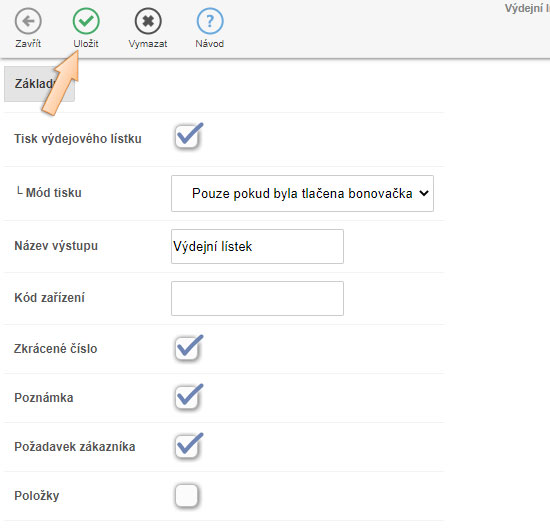Focus the empty Kód zařízení field
Viewport: 550px width, 529px height.
(x=257, y=298)
